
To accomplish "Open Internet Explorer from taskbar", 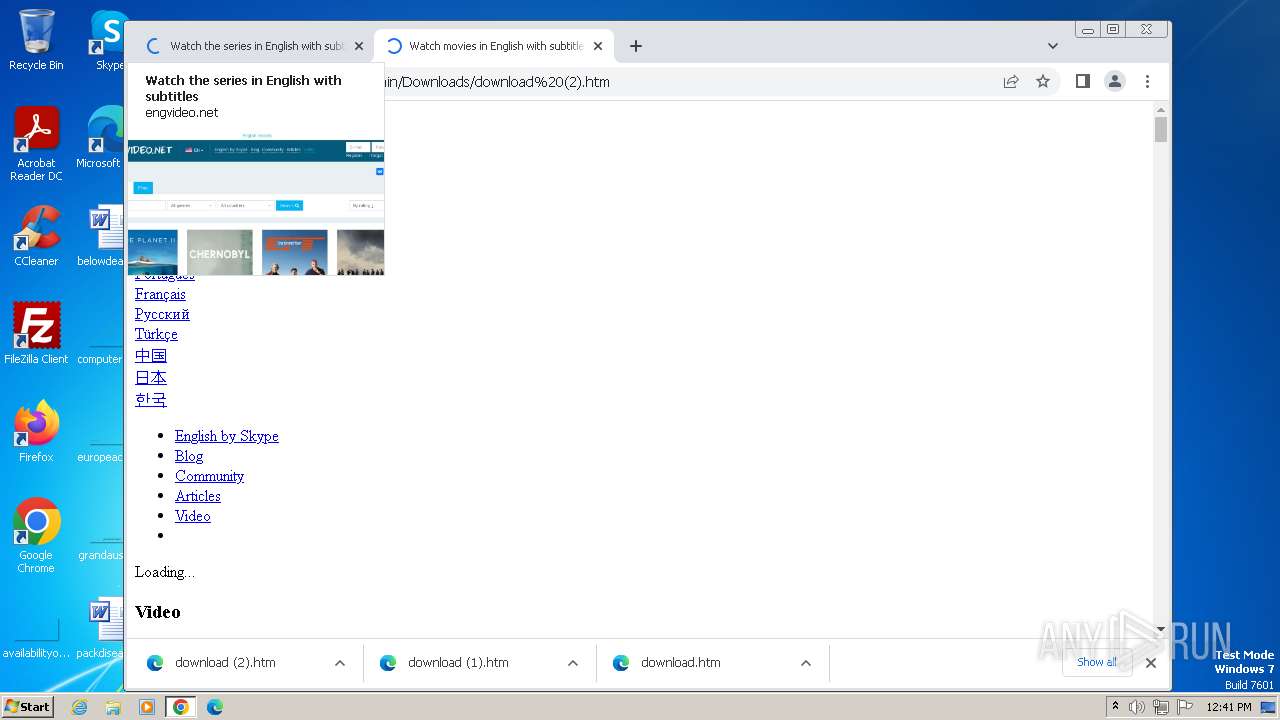I will pos(80,707).
